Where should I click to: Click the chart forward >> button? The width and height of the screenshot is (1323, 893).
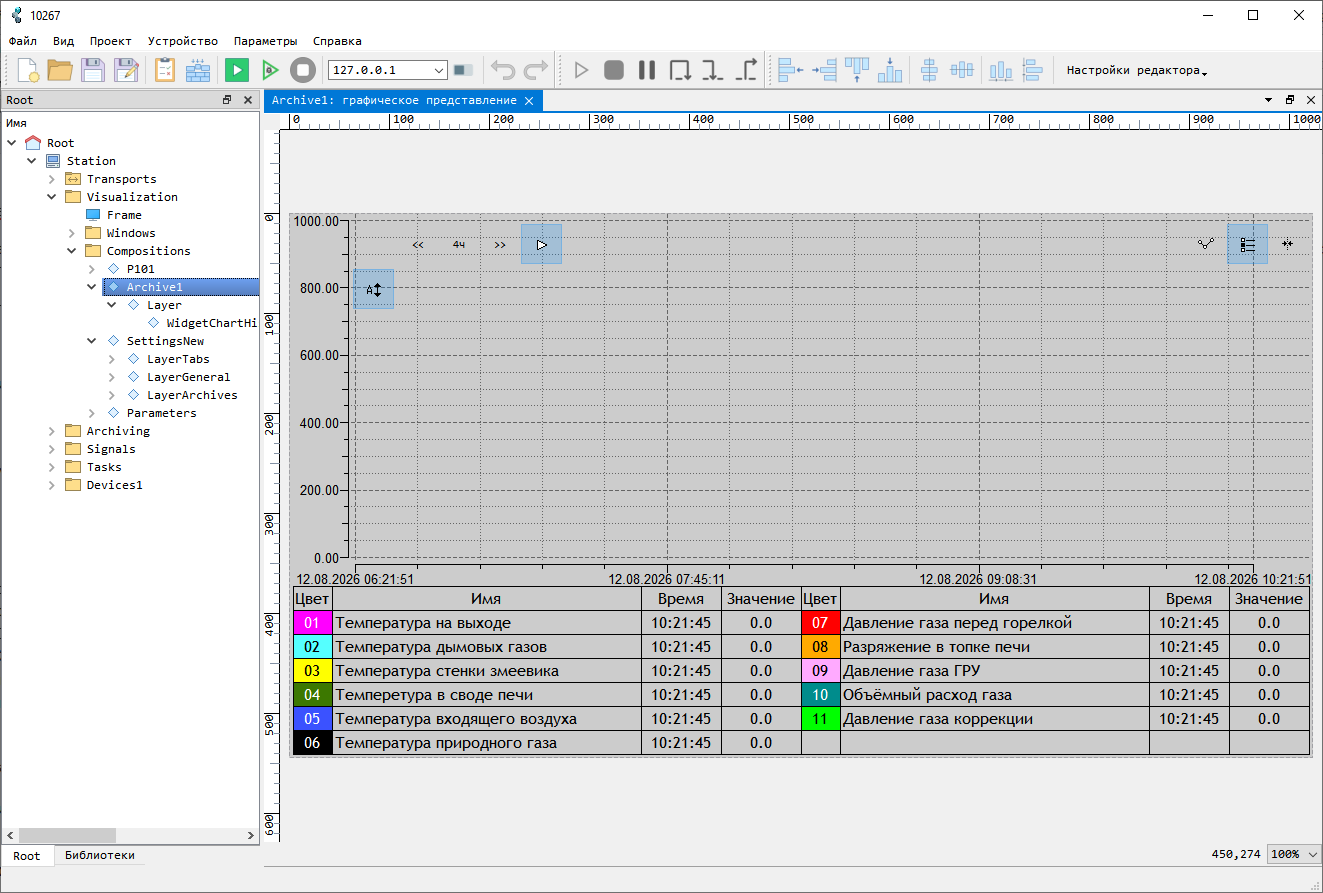tap(500, 244)
